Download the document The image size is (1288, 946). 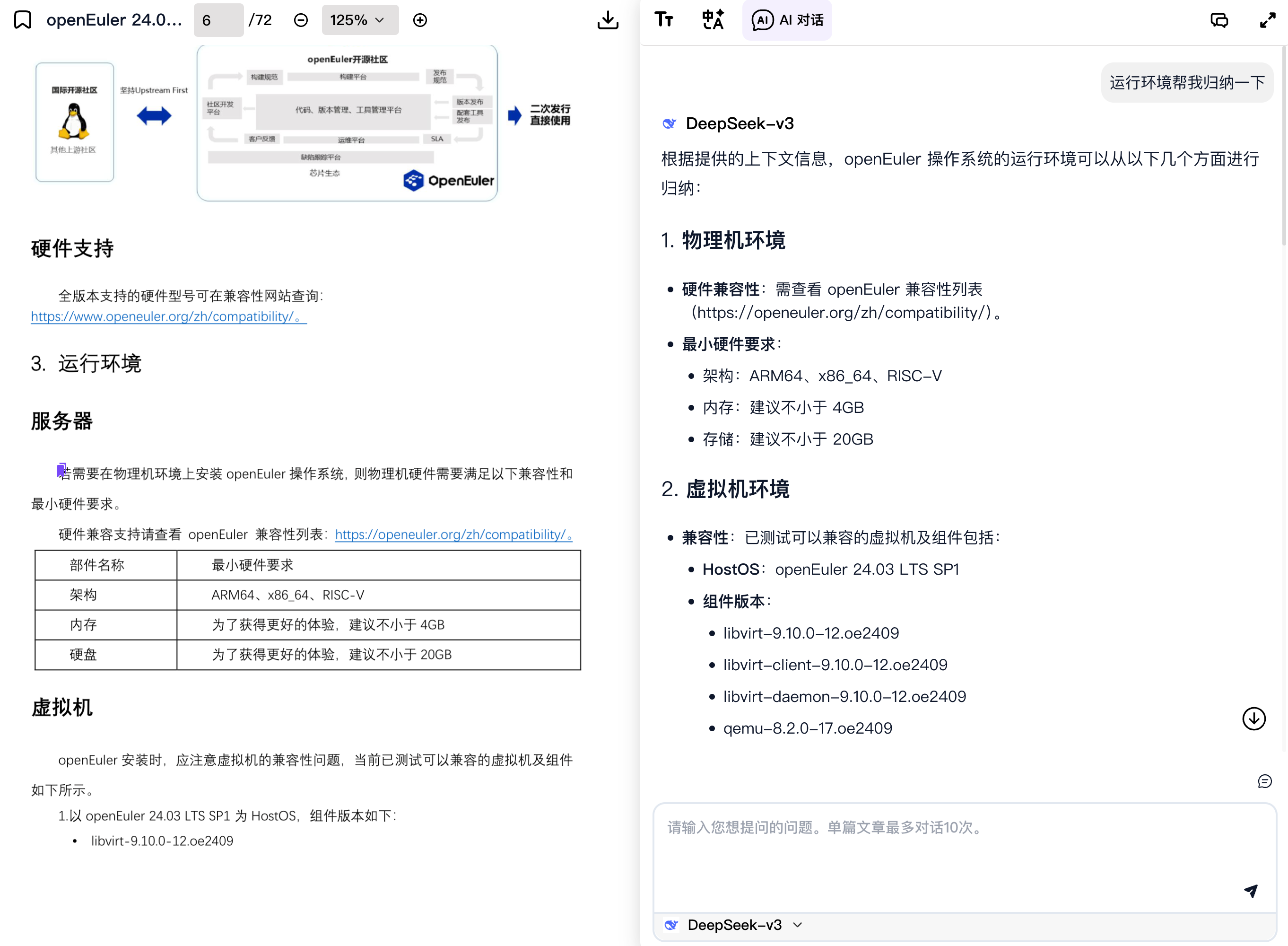click(608, 21)
